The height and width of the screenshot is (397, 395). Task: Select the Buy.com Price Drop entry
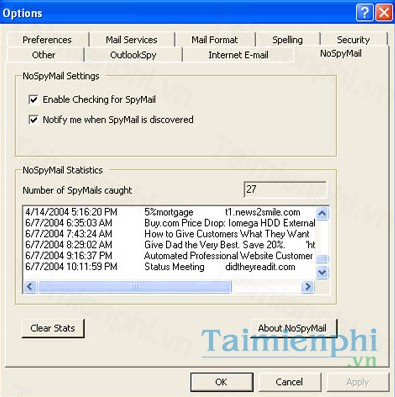click(x=170, y=223)
